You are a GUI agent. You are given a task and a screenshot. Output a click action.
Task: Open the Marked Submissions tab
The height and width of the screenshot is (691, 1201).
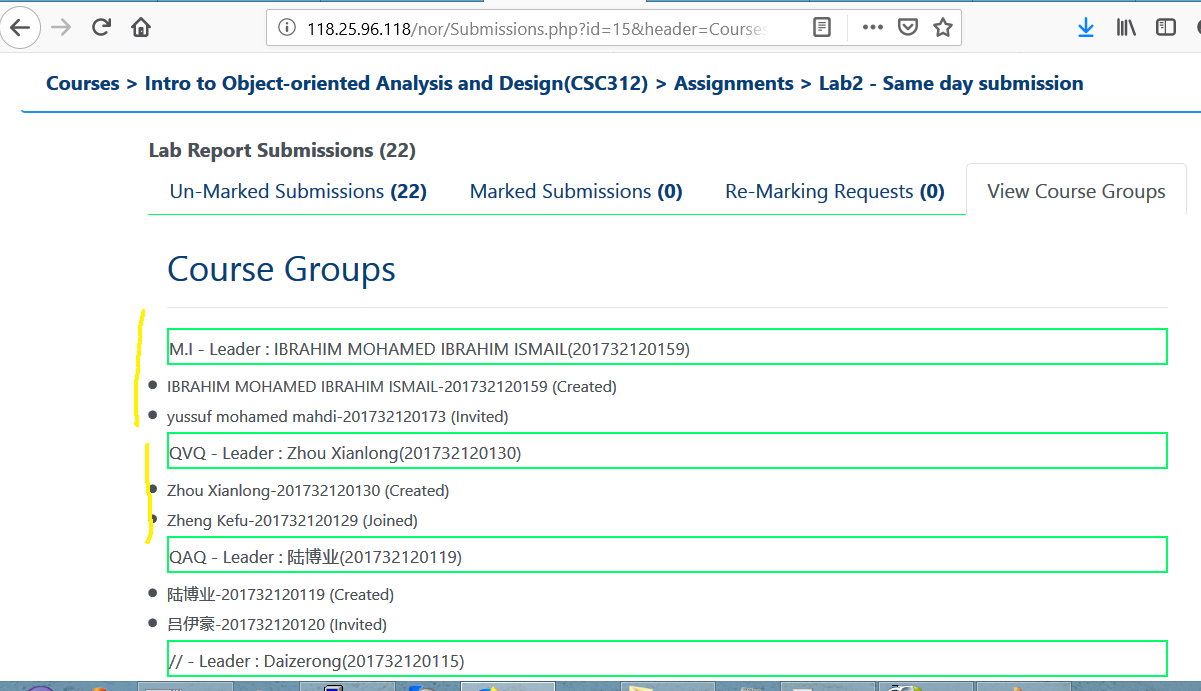point(576,191)
